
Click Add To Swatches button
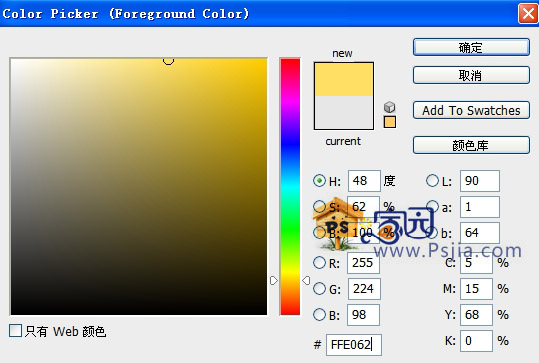click(471, 110)
